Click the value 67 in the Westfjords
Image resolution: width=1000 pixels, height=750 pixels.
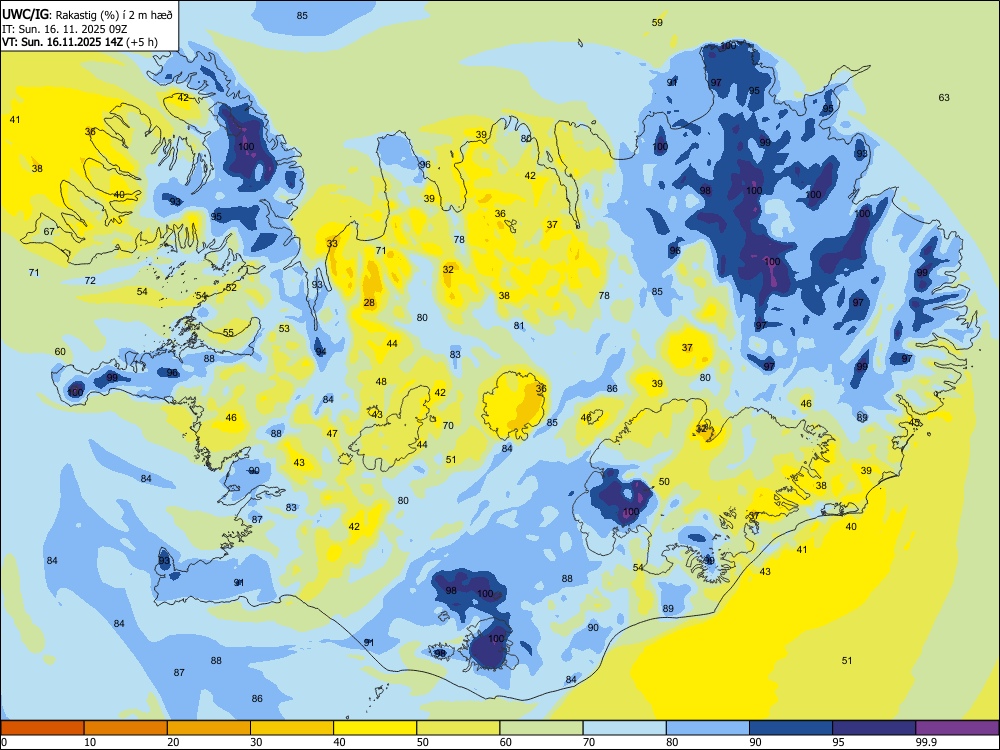click(x=49, y=232)
